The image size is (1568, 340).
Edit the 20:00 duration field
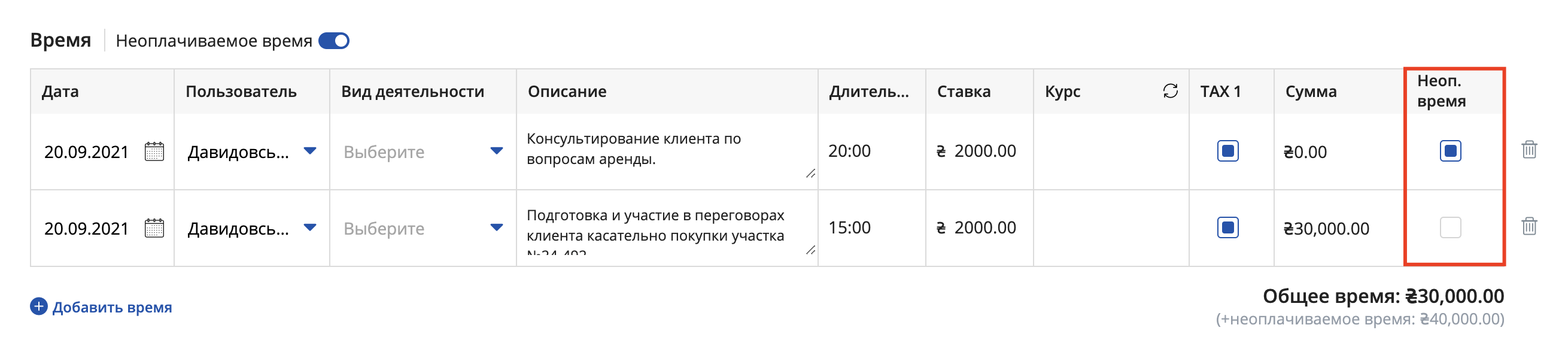(x=871, y=151)
